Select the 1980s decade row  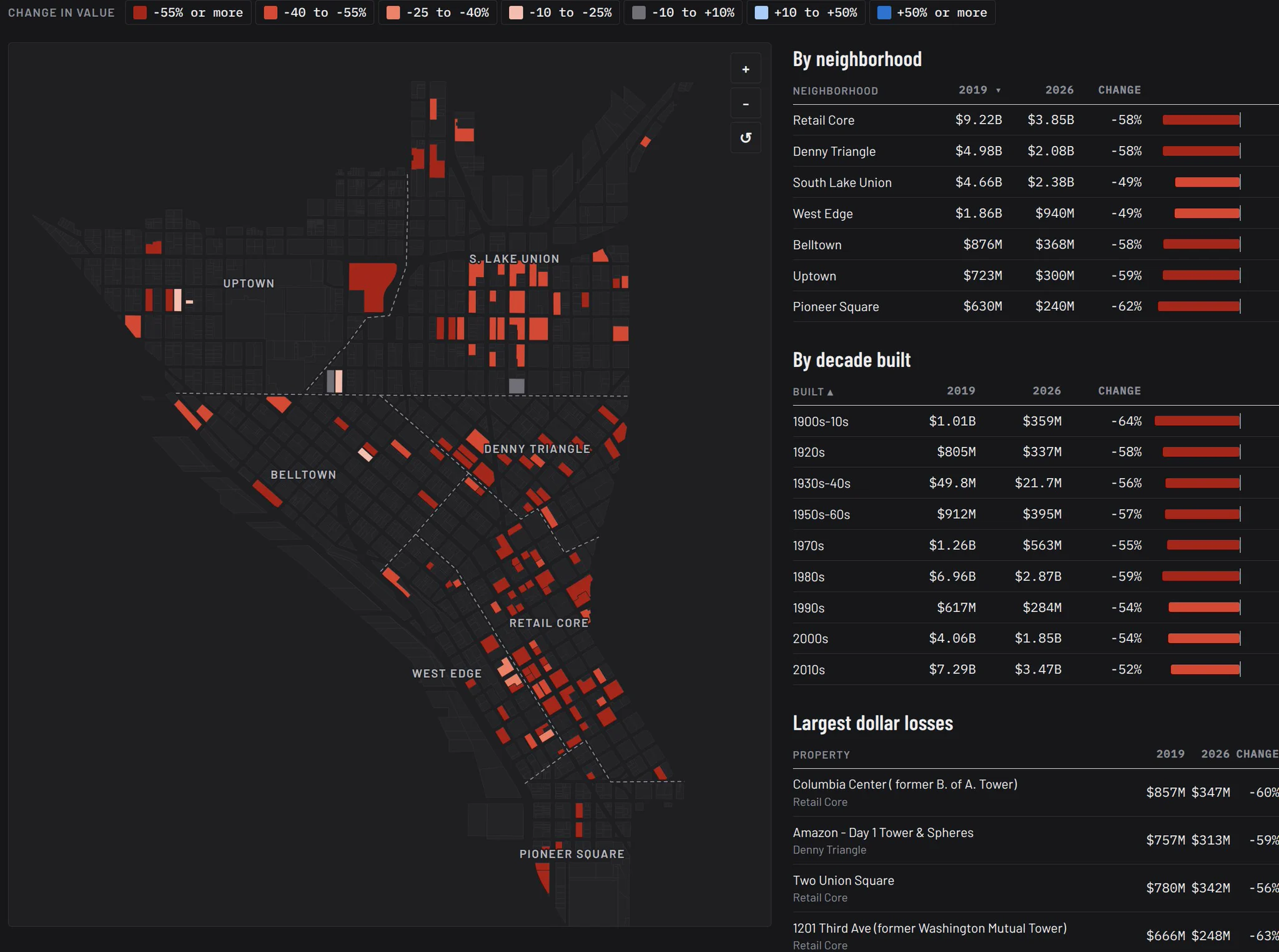(1035, 576)
